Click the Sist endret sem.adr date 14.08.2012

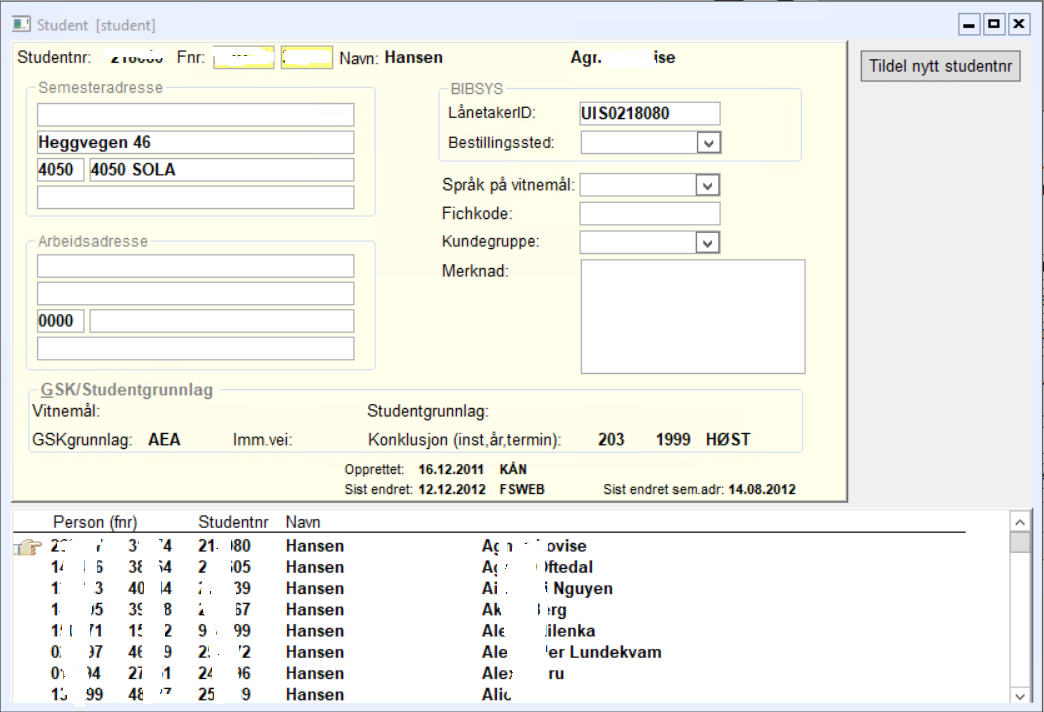(762, 490)
